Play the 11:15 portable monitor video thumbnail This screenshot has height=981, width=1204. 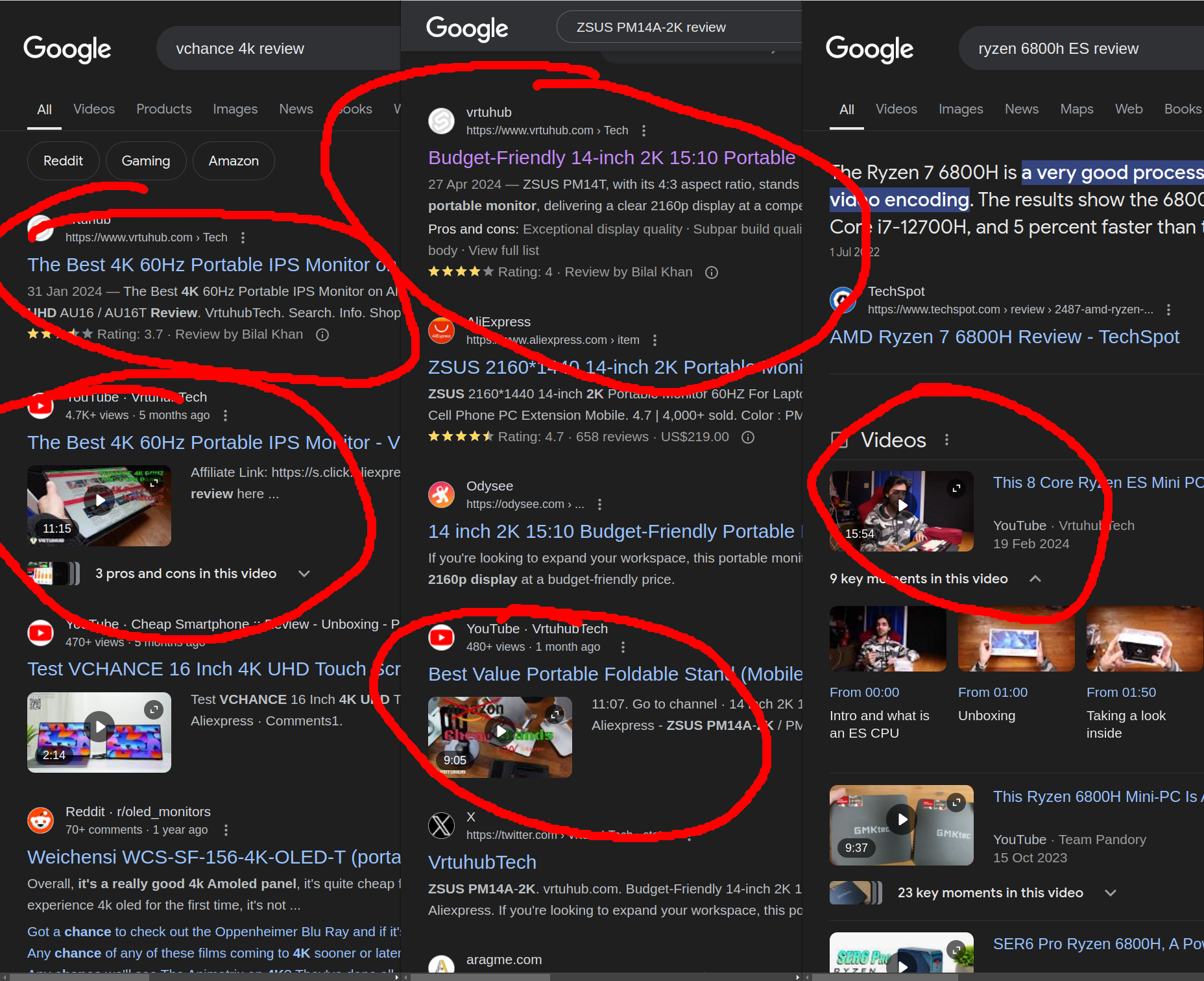click(x=99, y=505)
